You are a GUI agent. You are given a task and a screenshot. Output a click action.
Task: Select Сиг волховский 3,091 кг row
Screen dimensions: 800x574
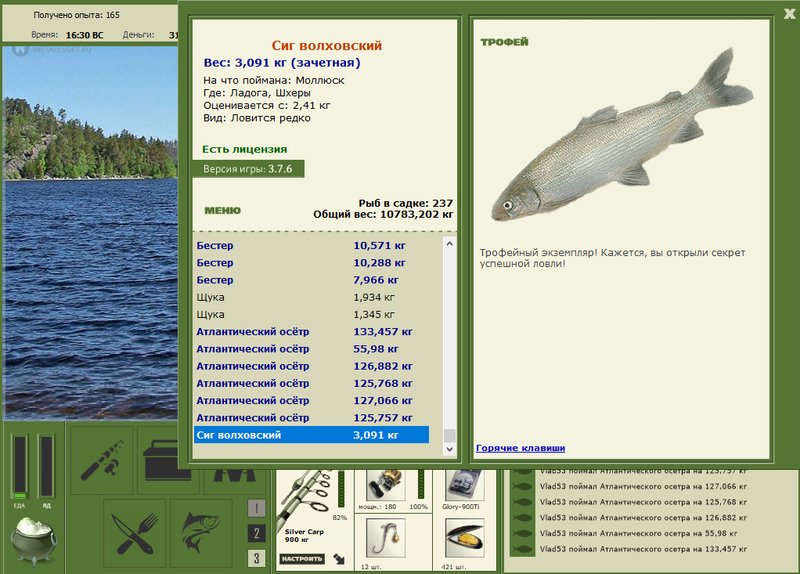pyautogui.click(x=311, y=435)
